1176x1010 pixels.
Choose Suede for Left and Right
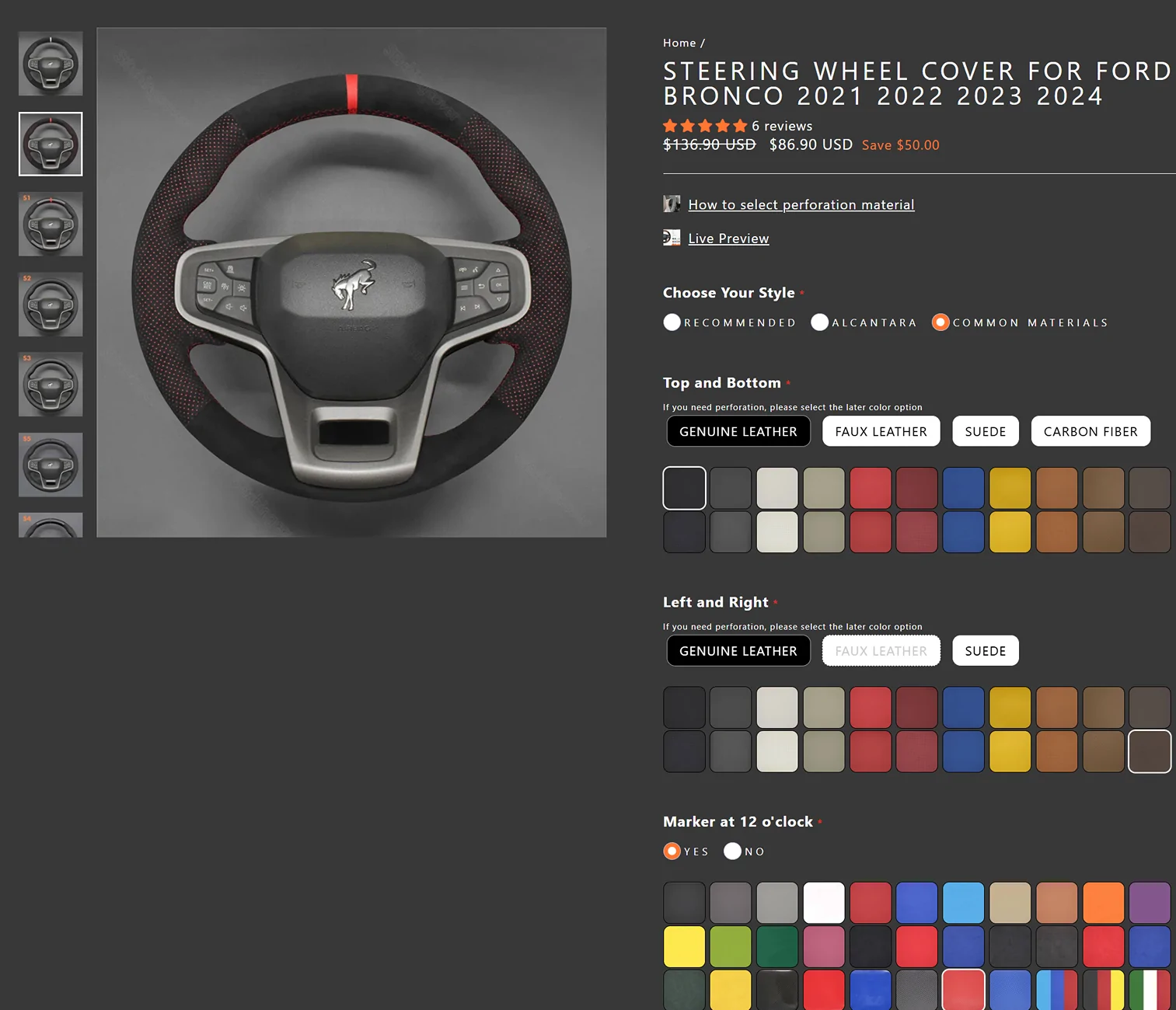pyautogui.click(x=986, y=651)
